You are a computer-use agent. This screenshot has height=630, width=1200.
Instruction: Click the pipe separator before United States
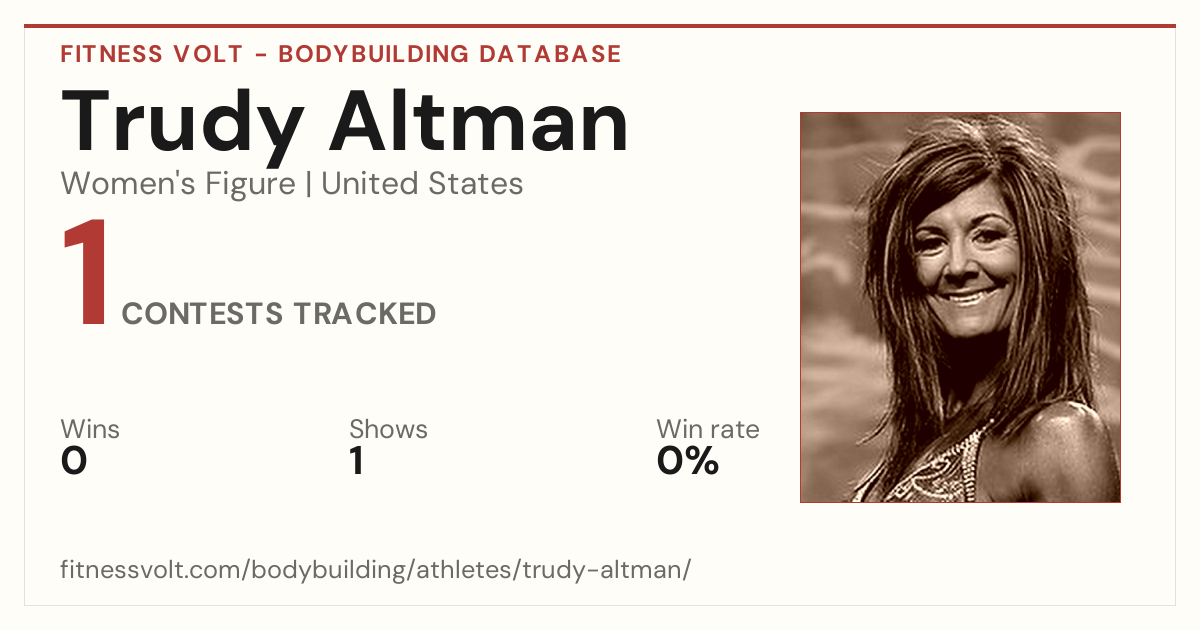309,185
